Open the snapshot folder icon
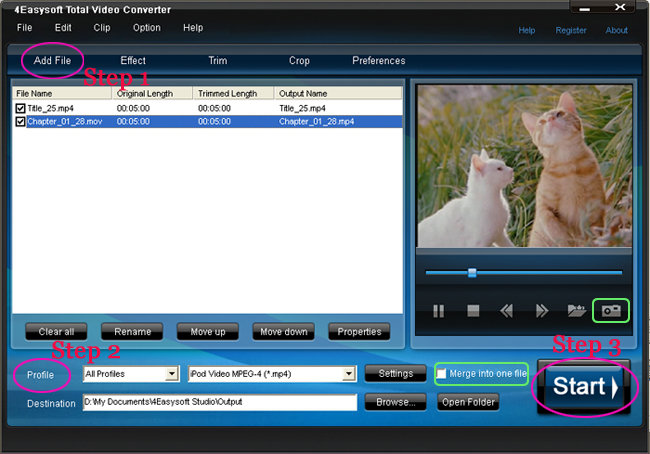 tap(577, 311)
